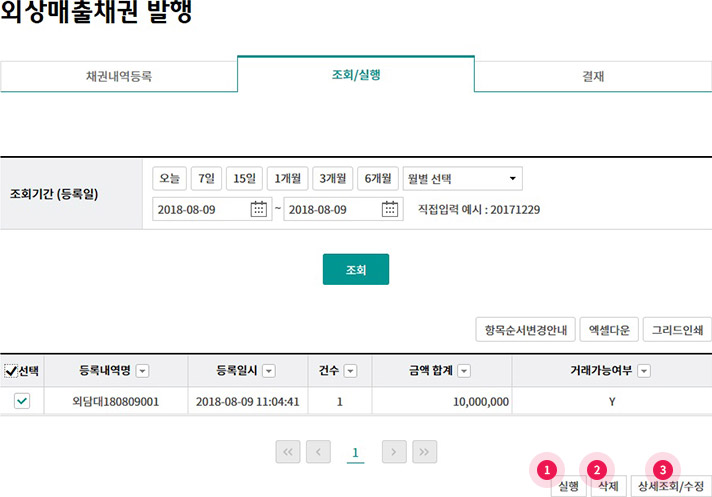Open 상세조회/수정 for the selected record

(670, 486)
